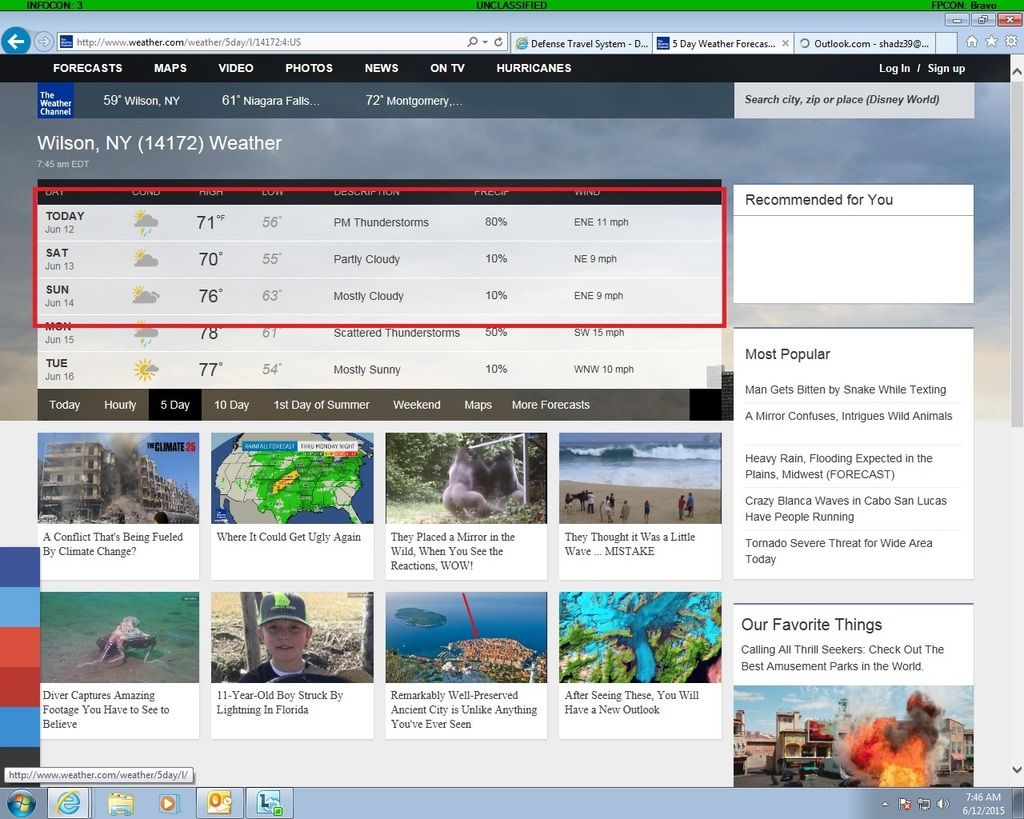Switch to the Hourly forecast tab
Screen dimensions: 1024x819
[x=120, y=405]
